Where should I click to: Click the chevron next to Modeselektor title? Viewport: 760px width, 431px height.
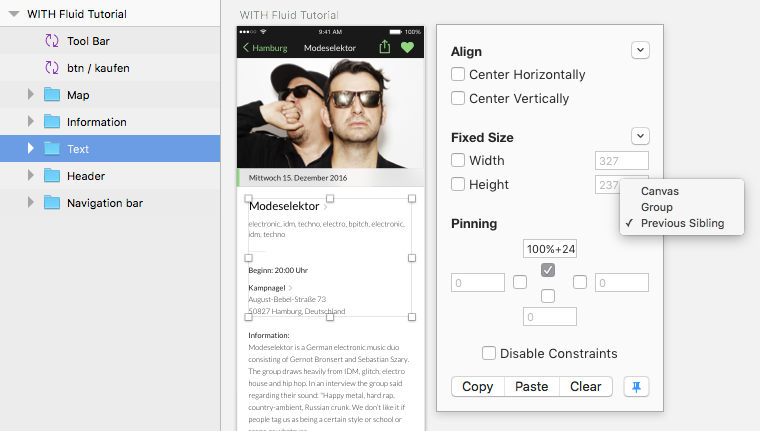[x=325, y=207]
